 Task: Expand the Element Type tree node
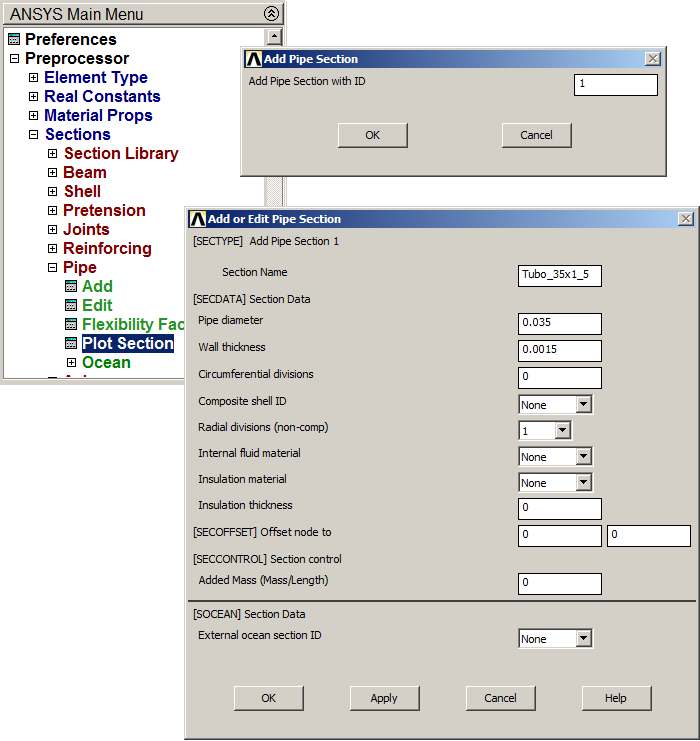pyautogui.click(x=33, y=78)
